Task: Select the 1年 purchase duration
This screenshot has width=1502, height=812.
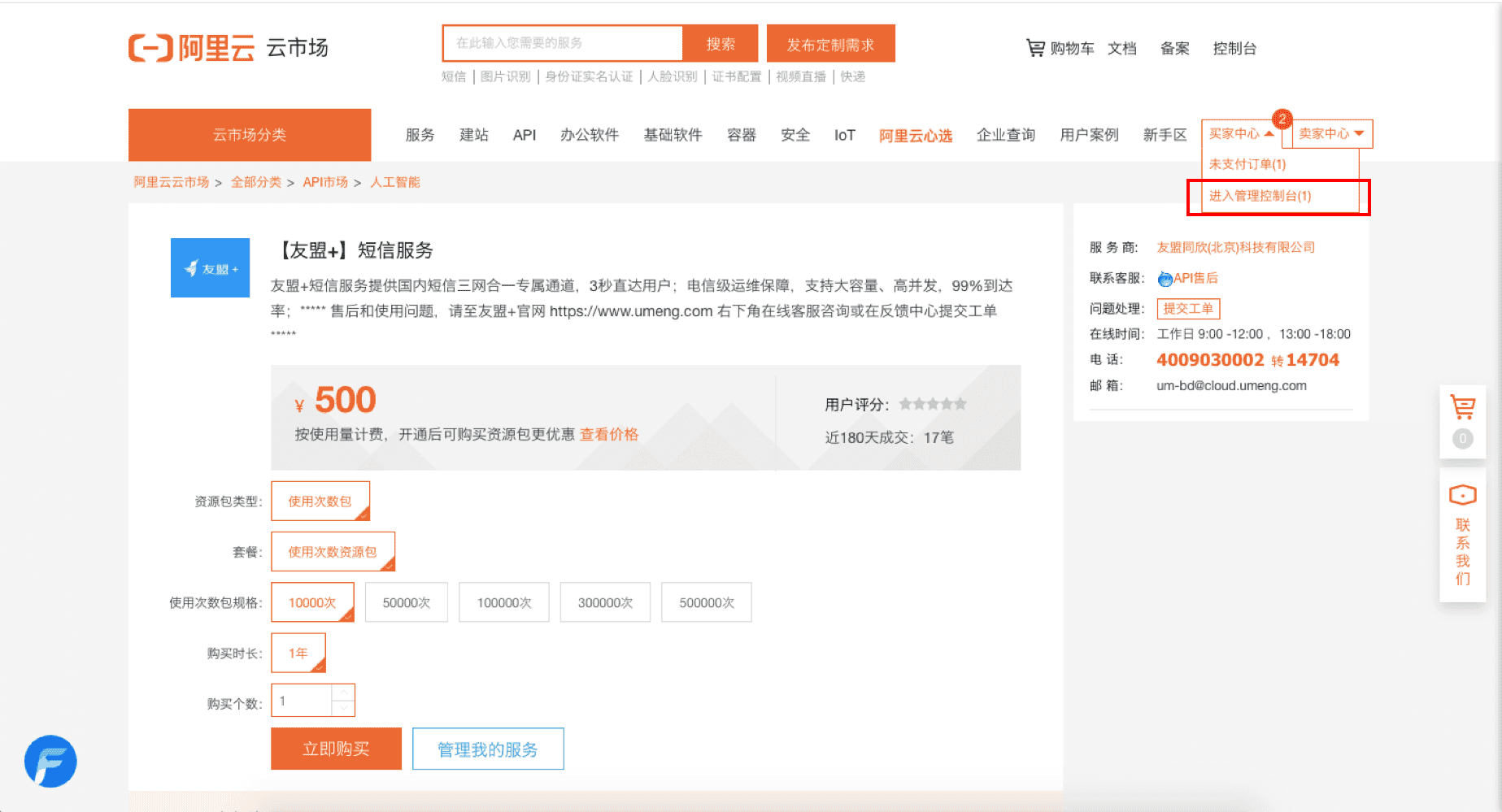Action: pyautogui.click(x=298, y=653)
